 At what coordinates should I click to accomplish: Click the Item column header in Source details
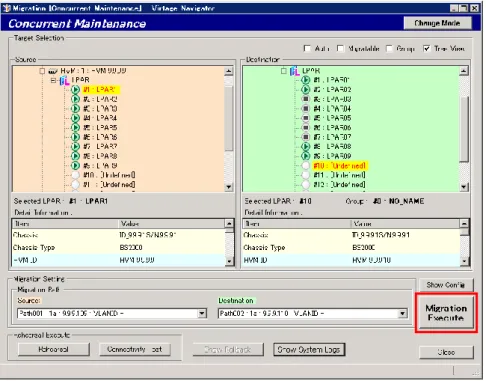(65, 224)
